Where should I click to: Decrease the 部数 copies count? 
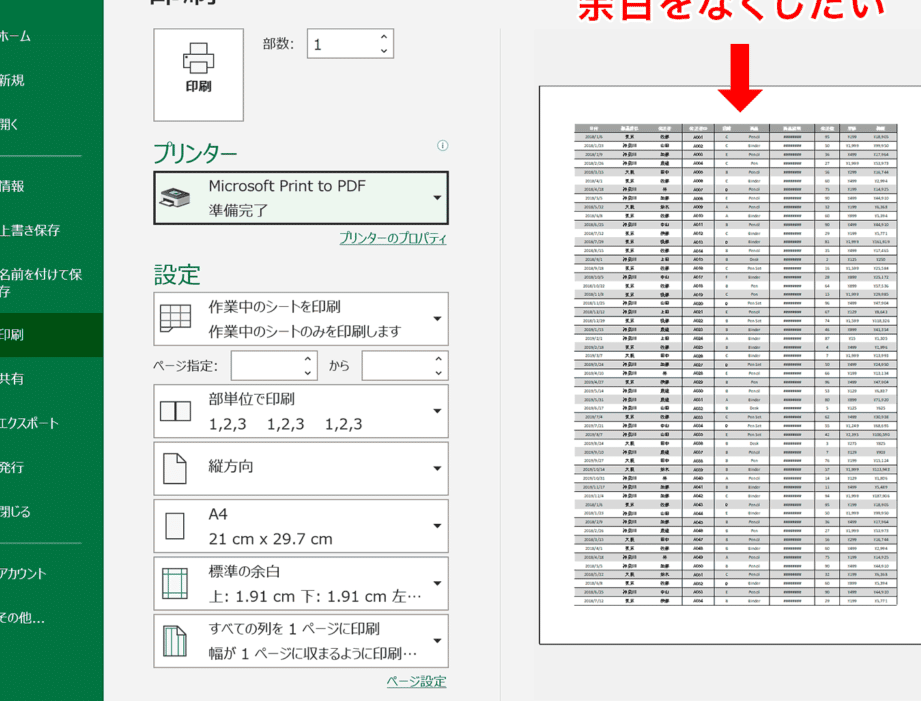(x=384, y=51)
